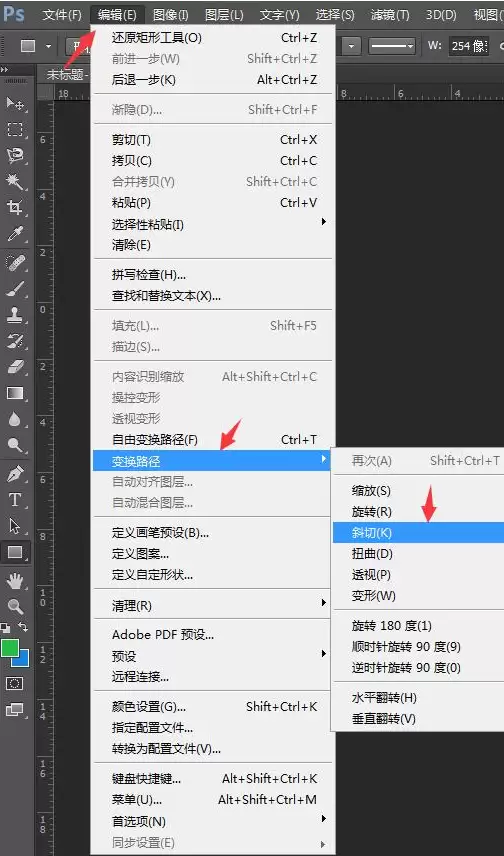Open the 编辑(E) menu

click(117, 15)
